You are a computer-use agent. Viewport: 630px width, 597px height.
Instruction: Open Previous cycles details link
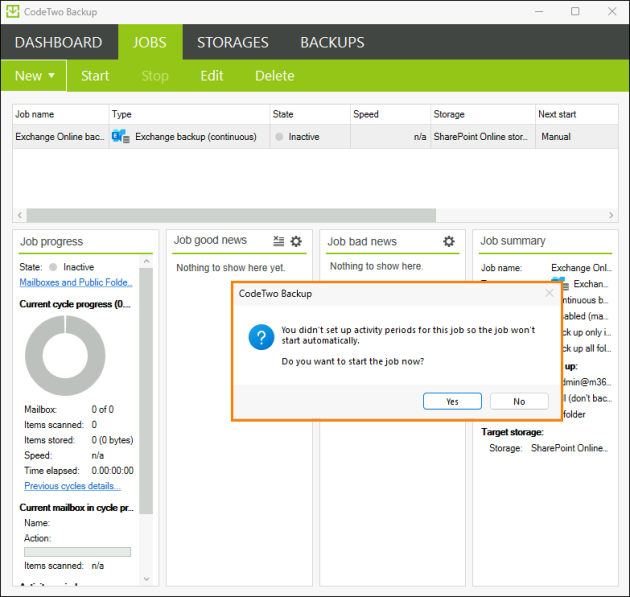pos(72,486)
